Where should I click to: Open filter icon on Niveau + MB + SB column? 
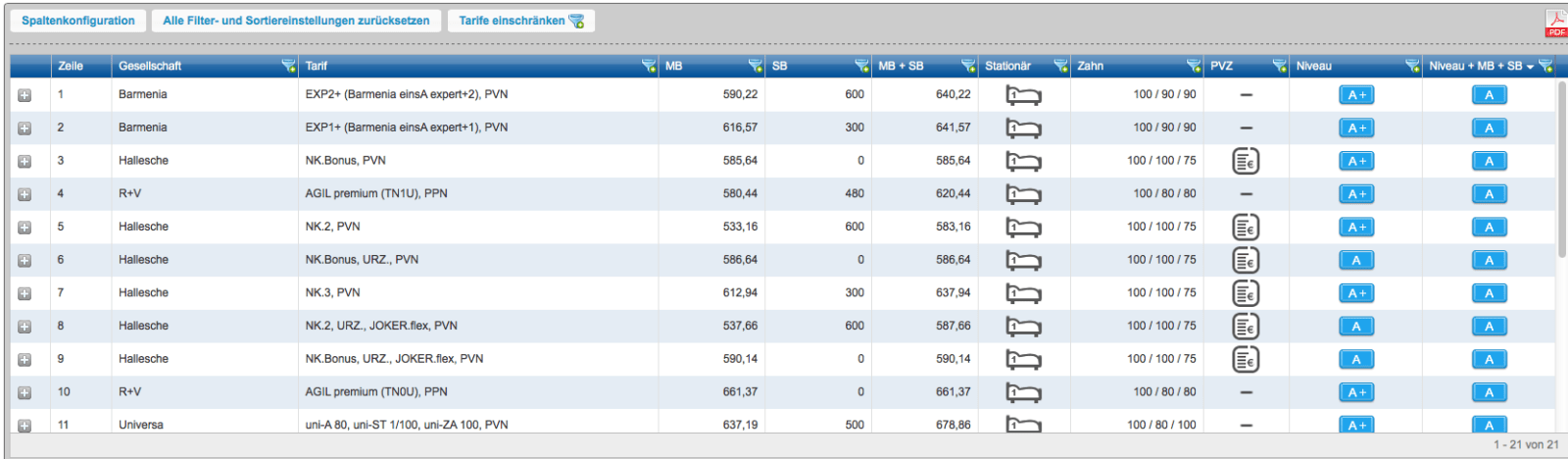point(1546,66)
